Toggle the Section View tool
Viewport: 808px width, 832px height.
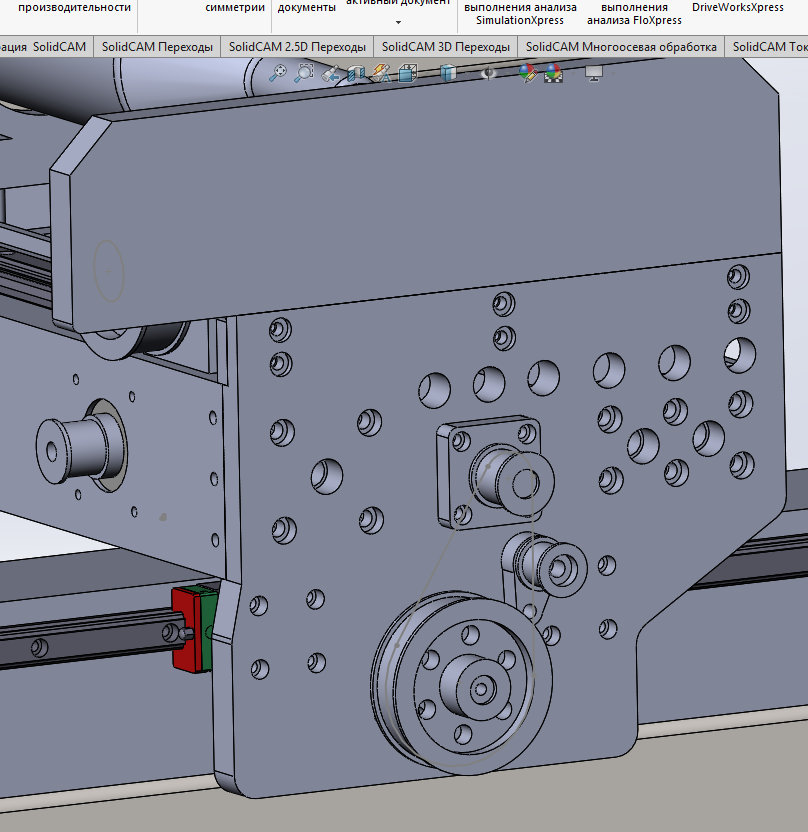(x=356, y=73)
